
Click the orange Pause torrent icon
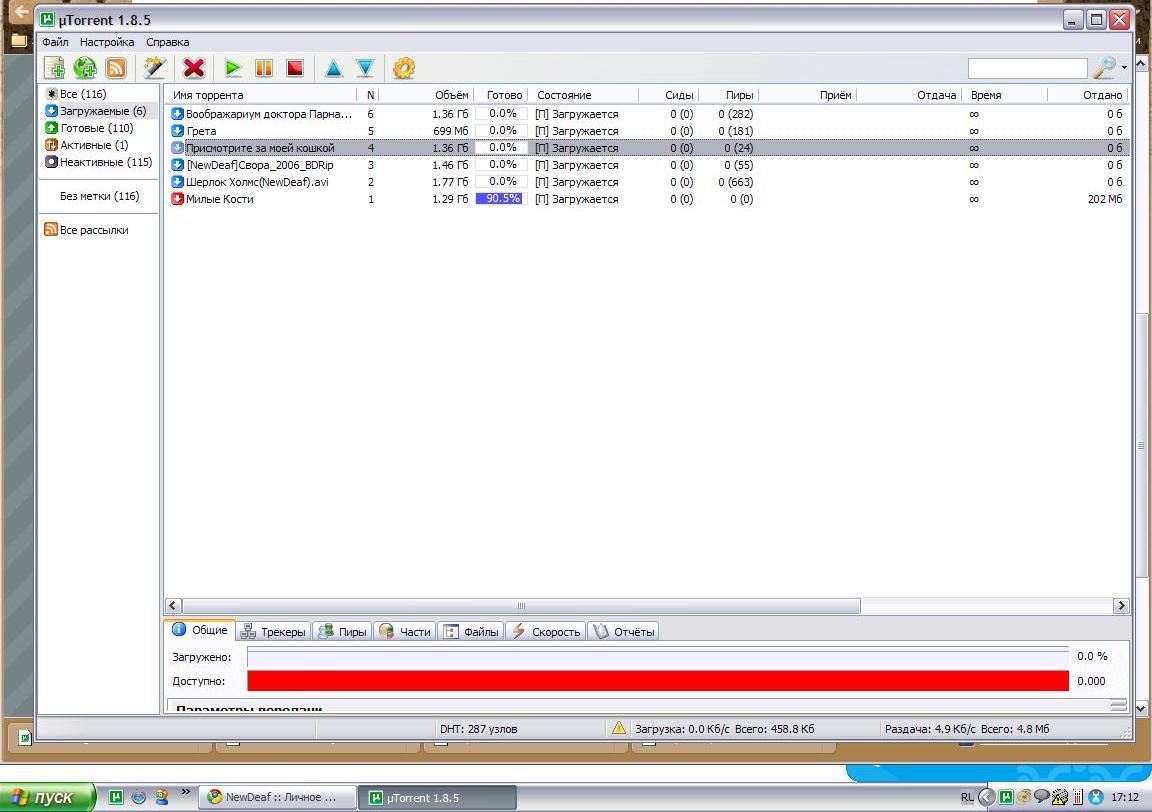click(264, 68)
